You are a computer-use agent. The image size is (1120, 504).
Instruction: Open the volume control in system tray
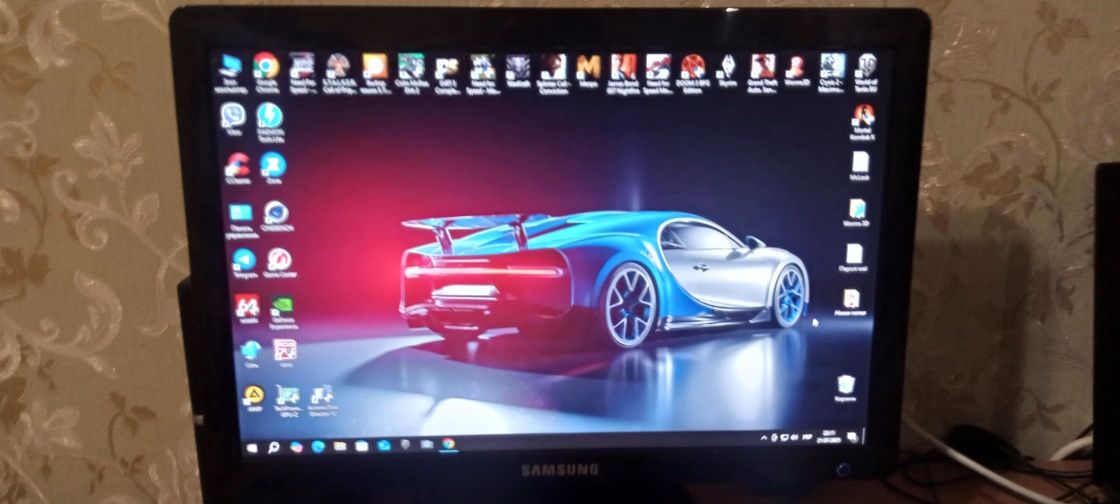(795, 436)
